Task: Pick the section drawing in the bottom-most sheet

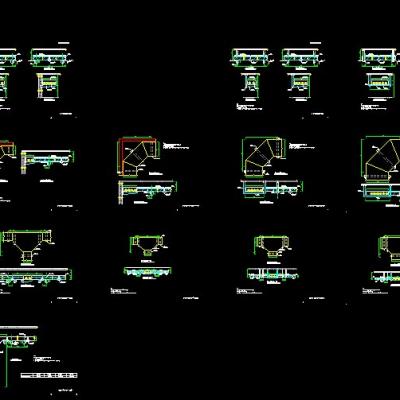Action: [x=18, y=340]
